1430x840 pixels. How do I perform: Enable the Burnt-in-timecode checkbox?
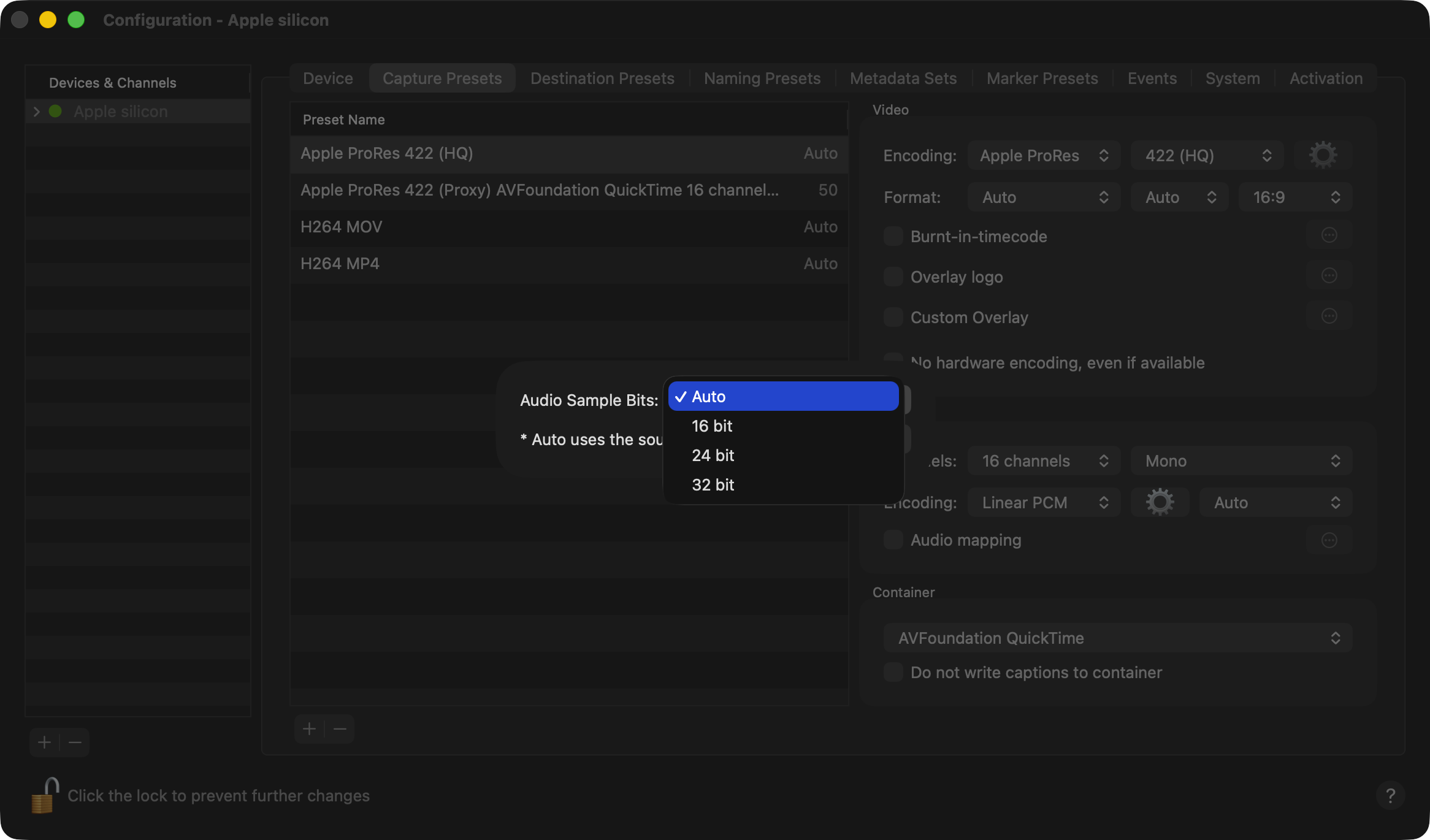pyautogui.click(x=893, y=236)
